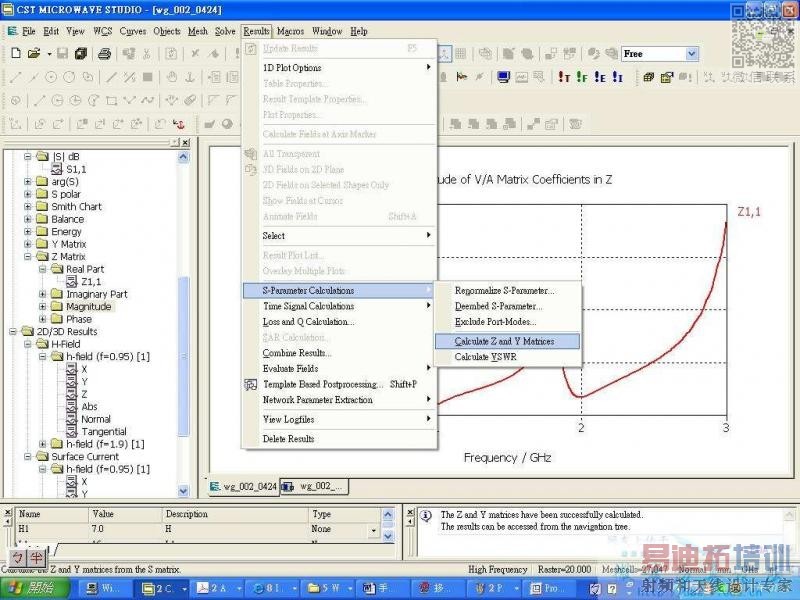This screenshot has height=600, width=800.
Task: Click Delete Results menu entry
Action: click(x=339, y=439)
